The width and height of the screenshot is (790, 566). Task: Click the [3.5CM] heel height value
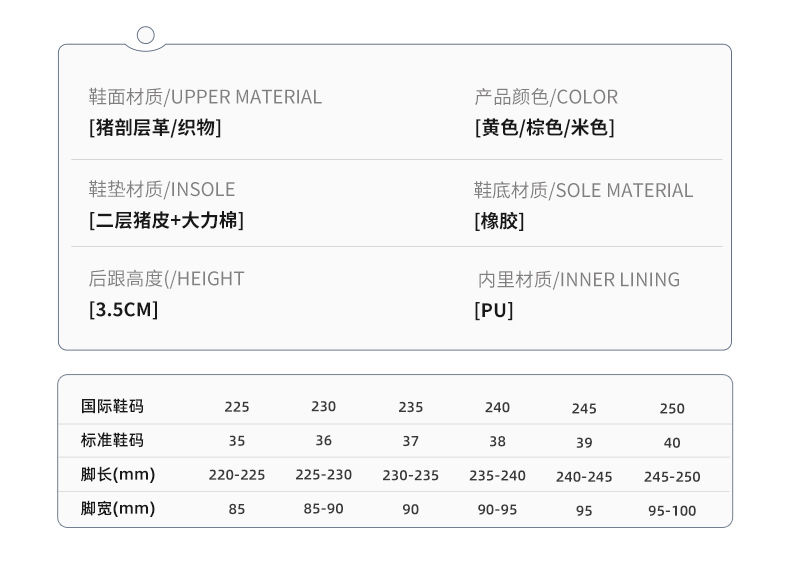point(123,310)
